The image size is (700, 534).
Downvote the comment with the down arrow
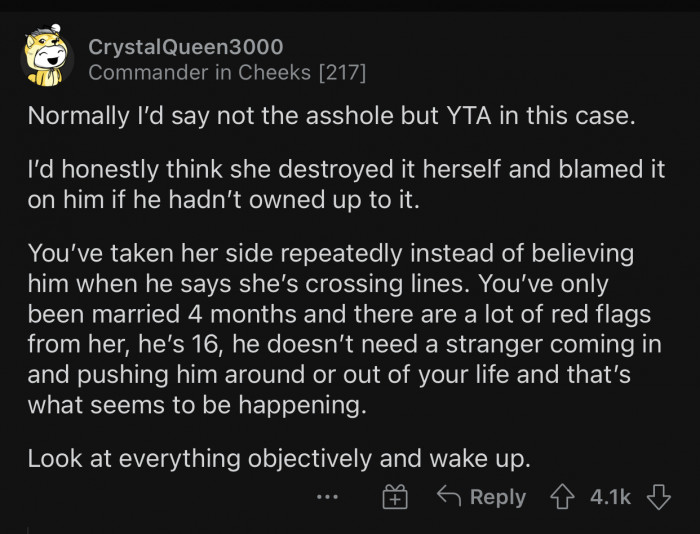[x=658, y=497]
